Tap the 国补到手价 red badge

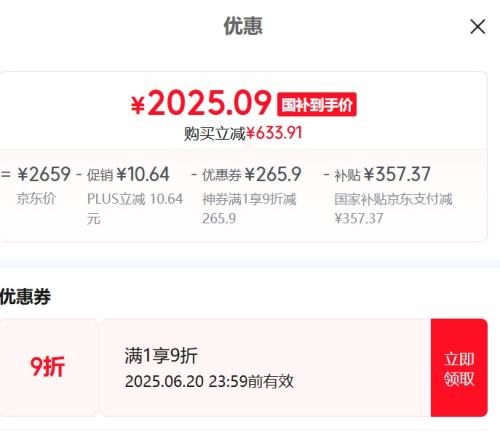317,105
